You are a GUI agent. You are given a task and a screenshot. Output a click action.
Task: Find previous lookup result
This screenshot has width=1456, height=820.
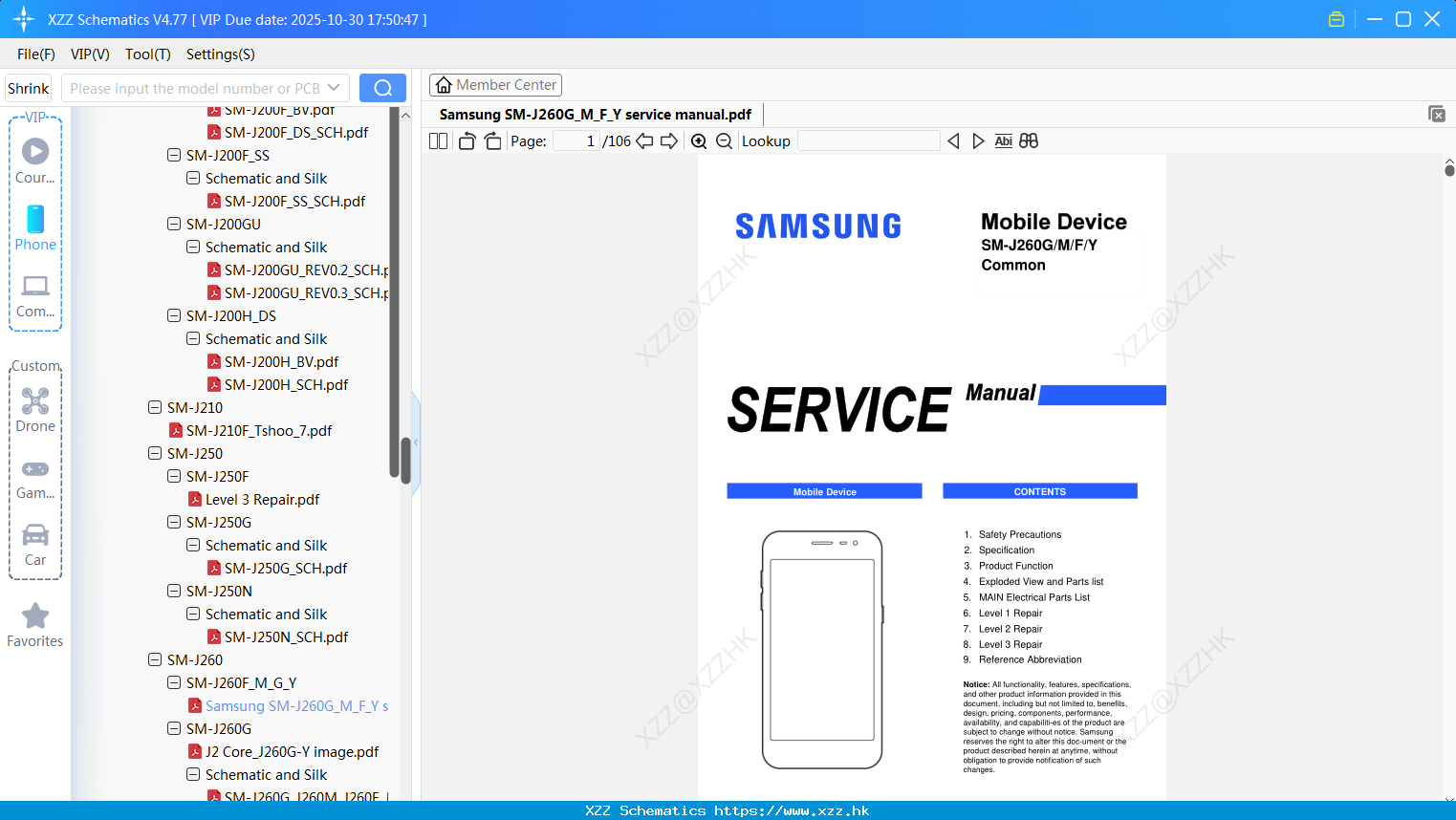(953, 141)
